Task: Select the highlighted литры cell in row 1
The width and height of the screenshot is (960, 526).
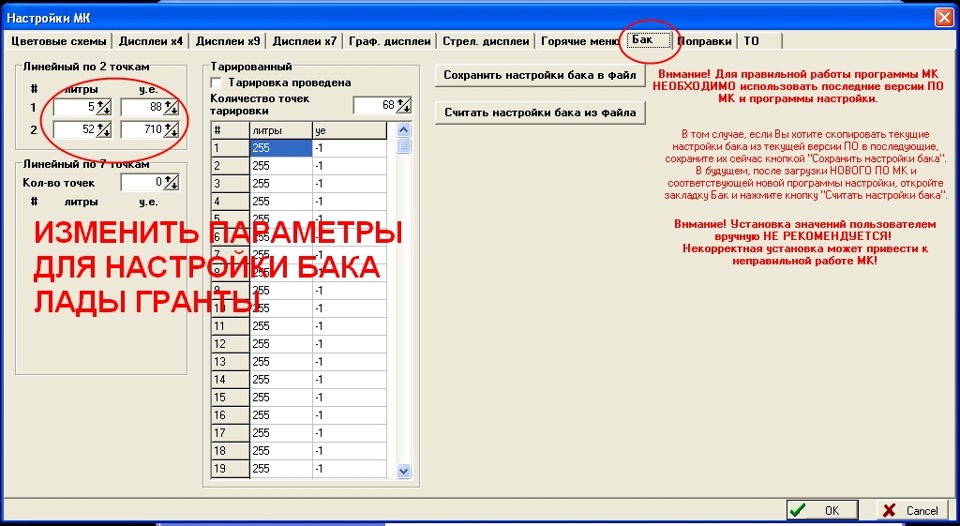Action: click(x=281, y=148)
